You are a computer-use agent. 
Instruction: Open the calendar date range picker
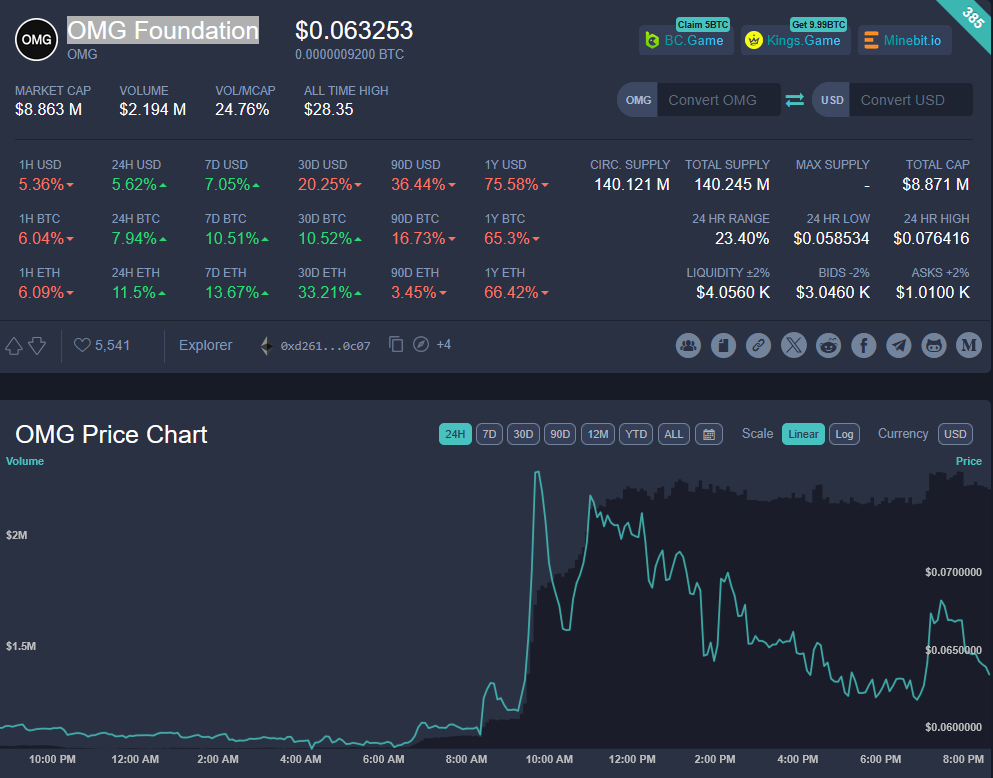(709, 434)
